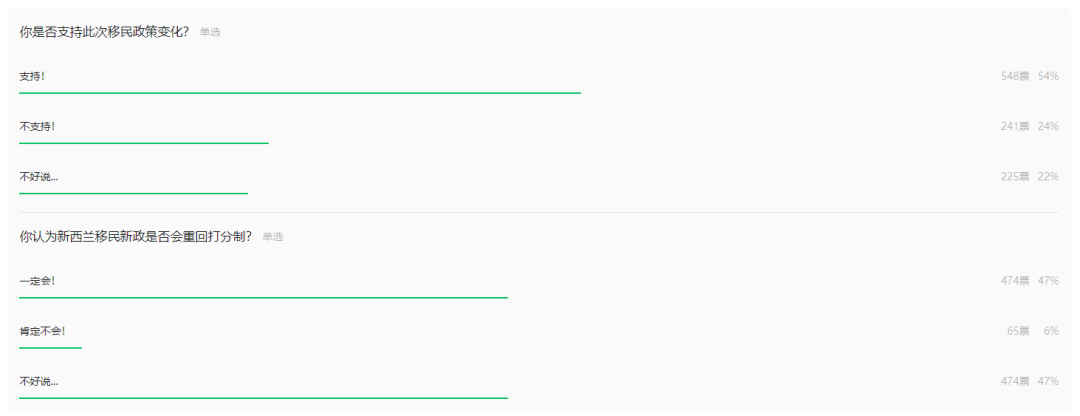Click the green result bar for '不支持!'
Screen dimensions: 1080x416
144,143
